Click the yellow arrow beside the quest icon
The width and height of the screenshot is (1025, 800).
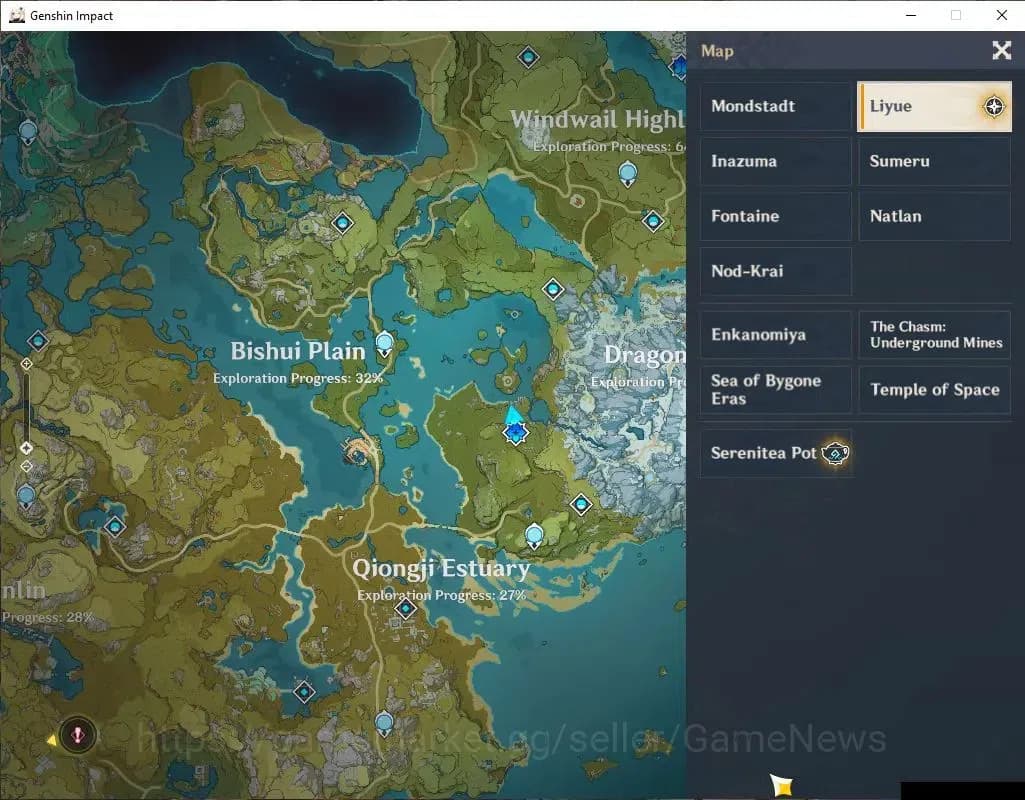pos(52,740)
